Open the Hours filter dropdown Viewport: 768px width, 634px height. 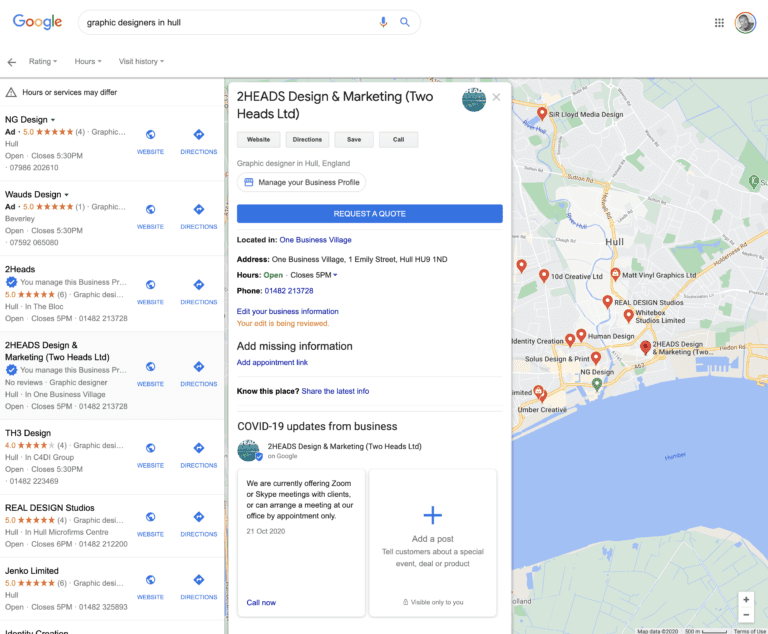[88, 61]
